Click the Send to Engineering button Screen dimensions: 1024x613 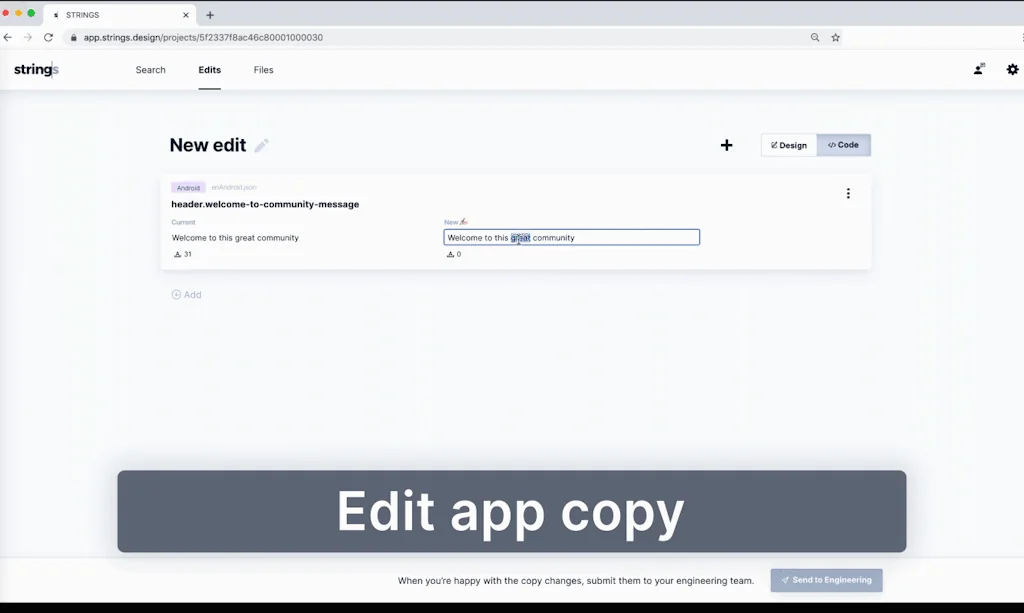click(826, 580)
